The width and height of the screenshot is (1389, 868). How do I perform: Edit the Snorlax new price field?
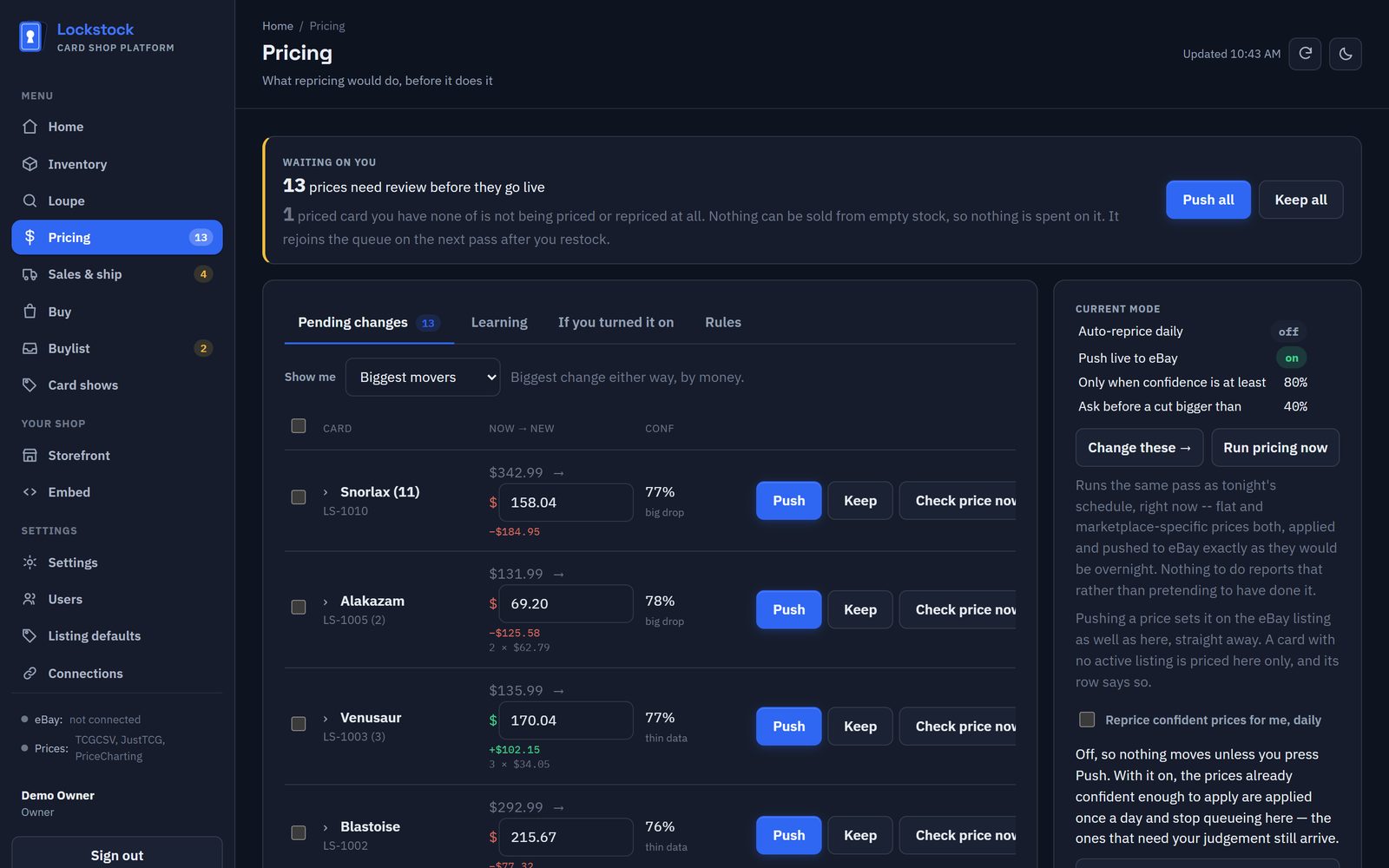coord(566,503)
